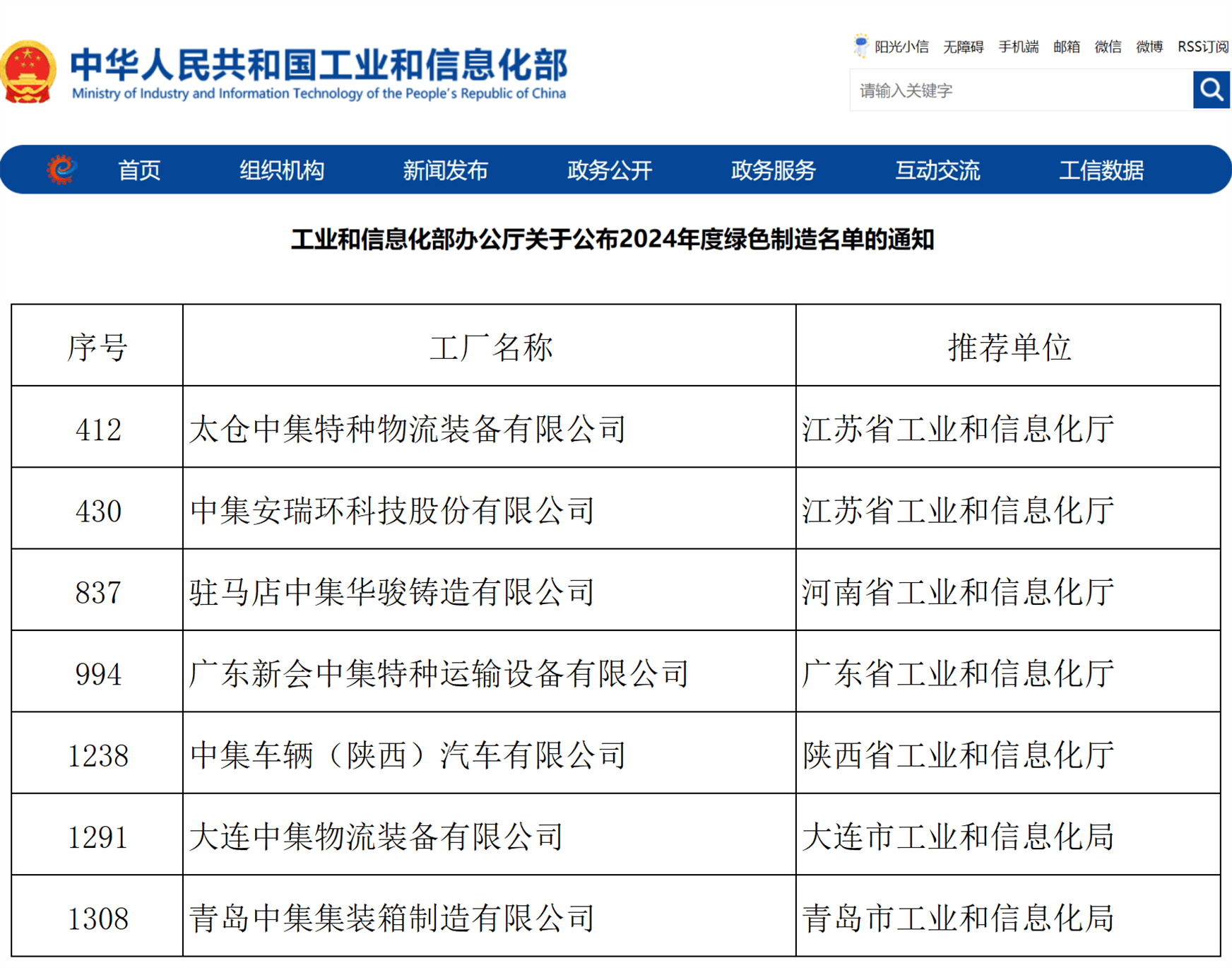
Task: Click the 阳光小信 link
Action: pyautogui.click(x=901, y=47)
